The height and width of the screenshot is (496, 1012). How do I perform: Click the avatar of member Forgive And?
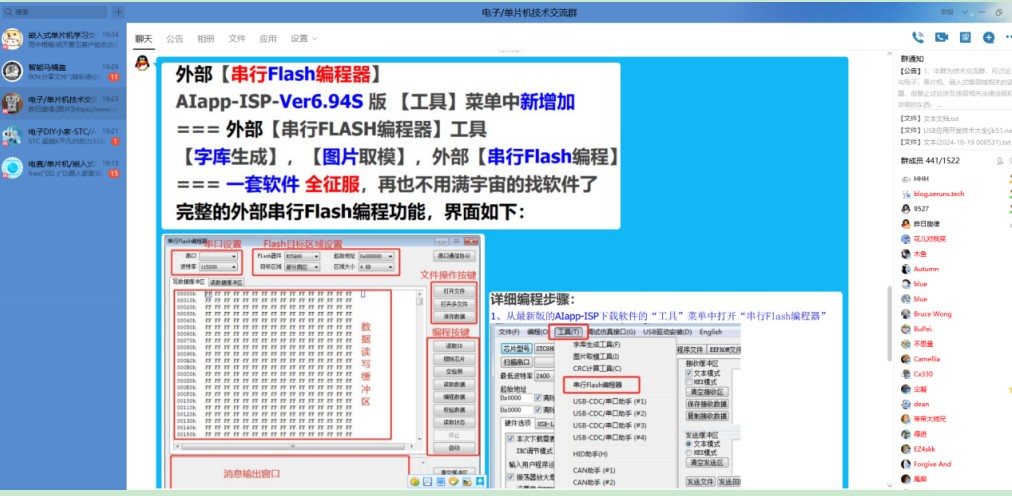pos(906,464)
